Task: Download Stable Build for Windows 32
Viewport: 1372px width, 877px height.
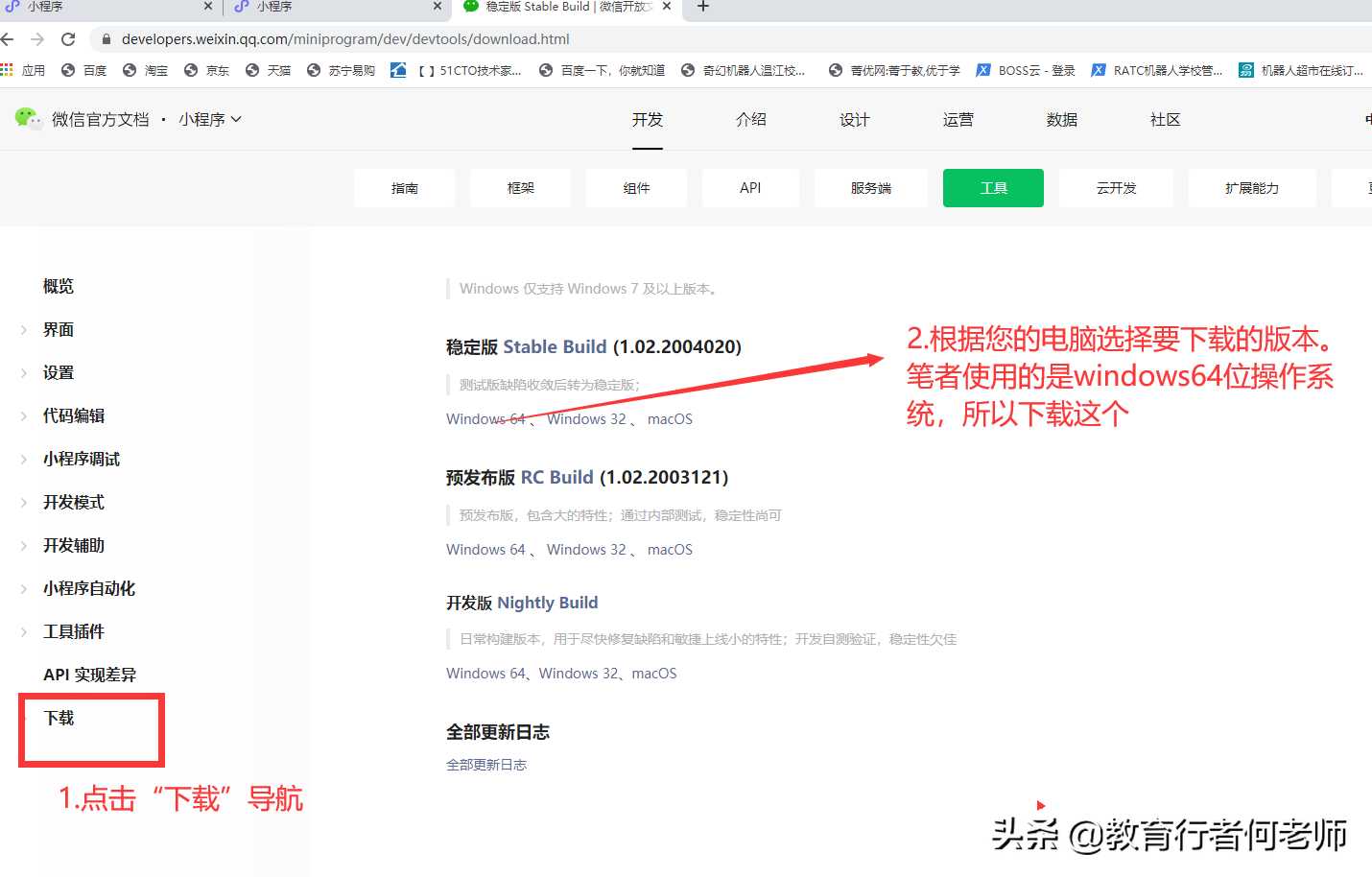Action: [x=586, y=419]
